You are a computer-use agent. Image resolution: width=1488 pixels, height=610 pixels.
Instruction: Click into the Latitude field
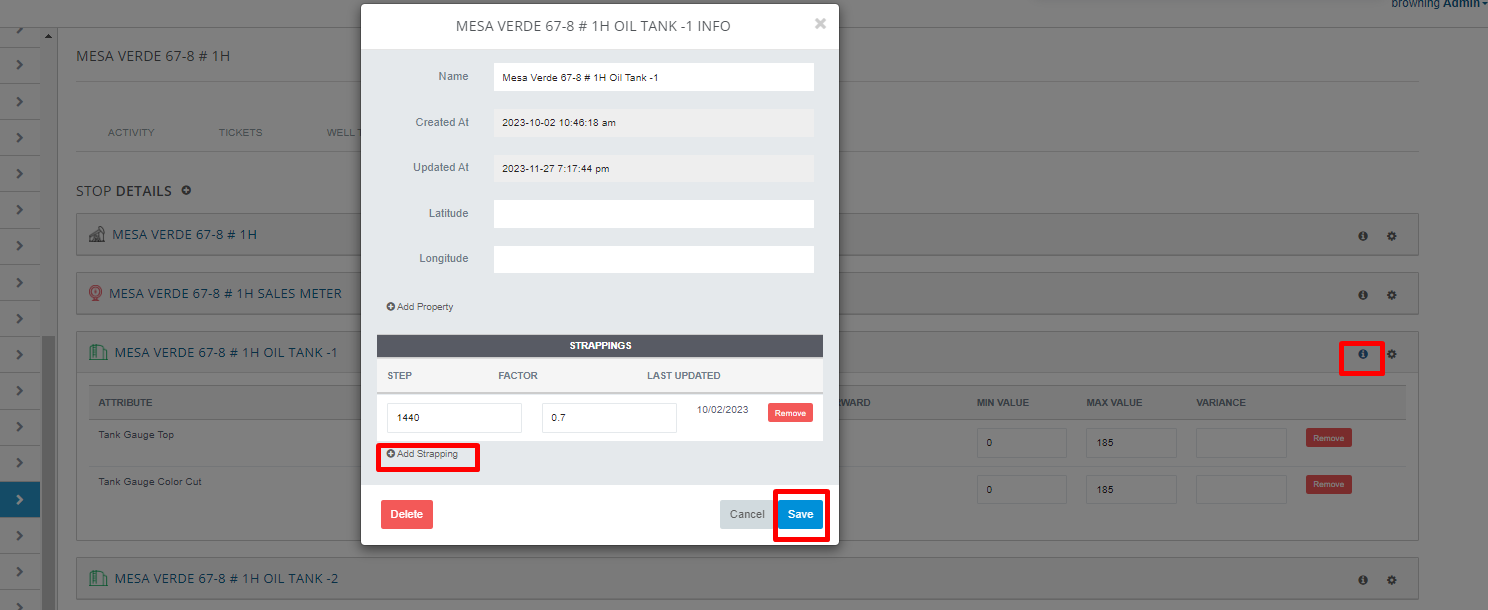click(x=653, y=213)
